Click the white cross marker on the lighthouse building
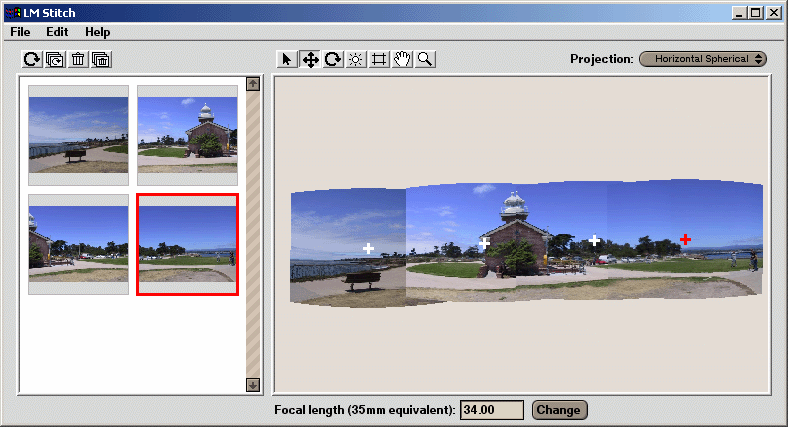The height and width of the screenshot is (427, 788). (x=484, y=244)
